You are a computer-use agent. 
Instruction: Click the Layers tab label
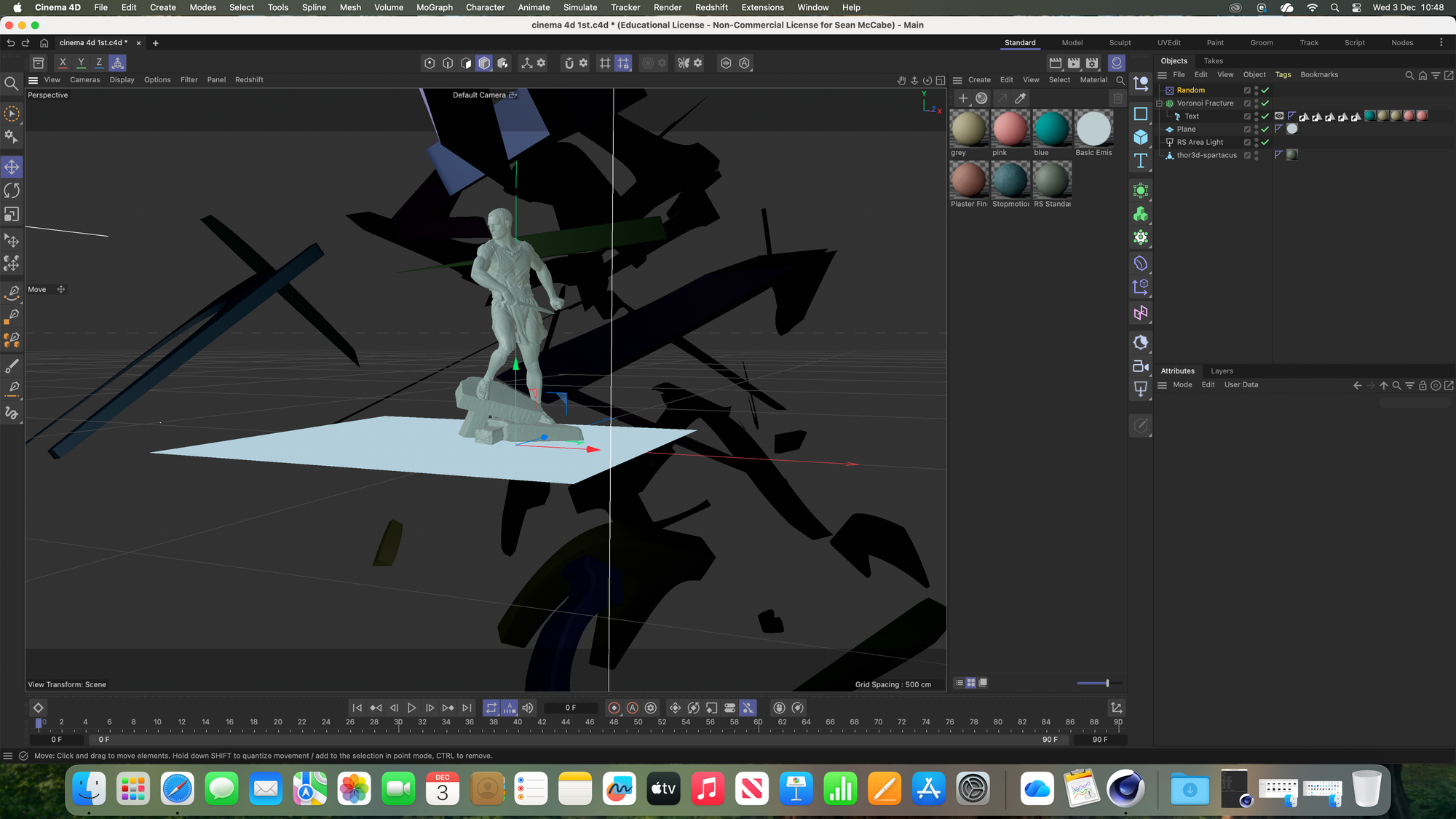[1222, 371]
